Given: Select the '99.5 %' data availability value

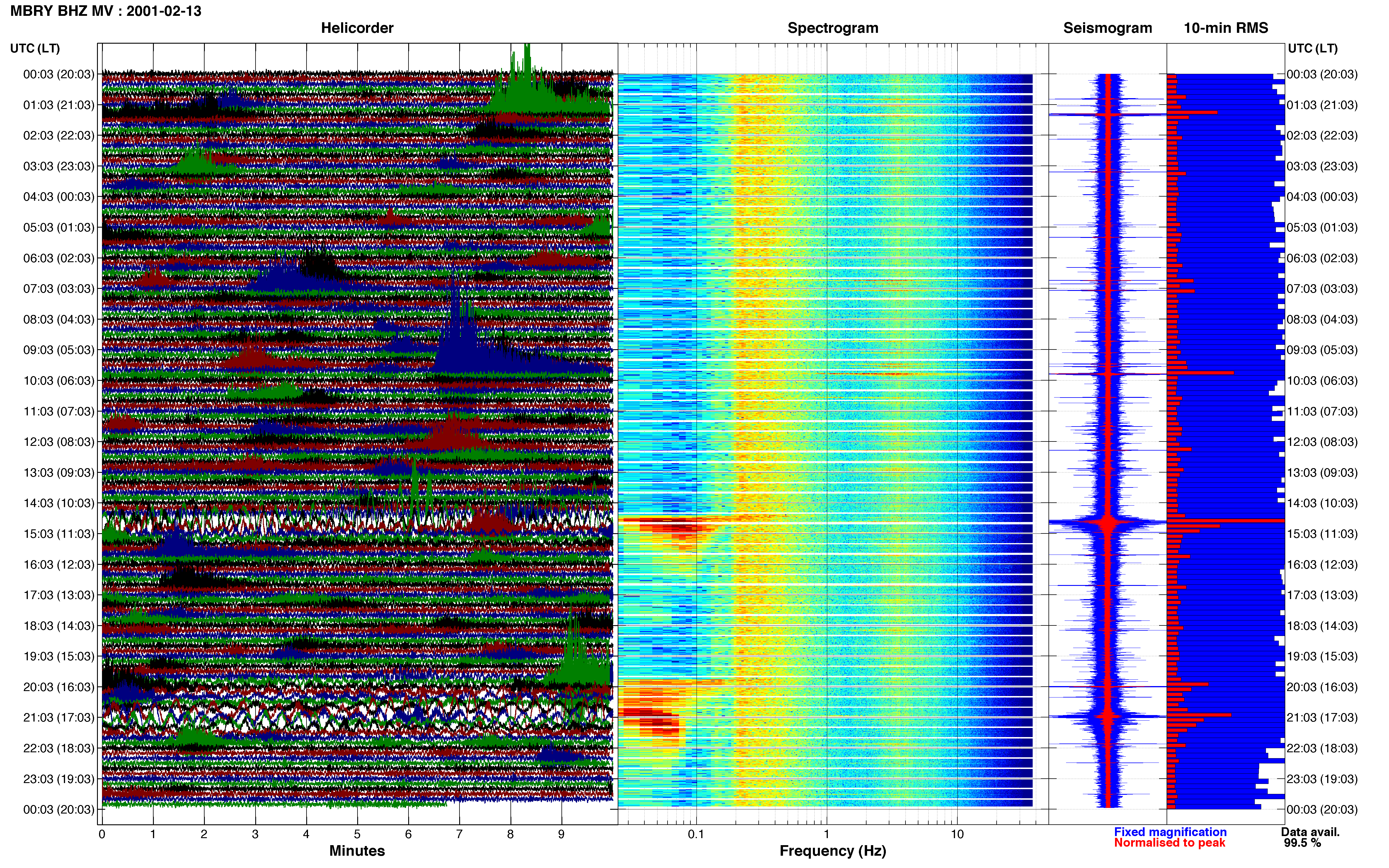Looking at the screenshot, I should click(1302, 843).
